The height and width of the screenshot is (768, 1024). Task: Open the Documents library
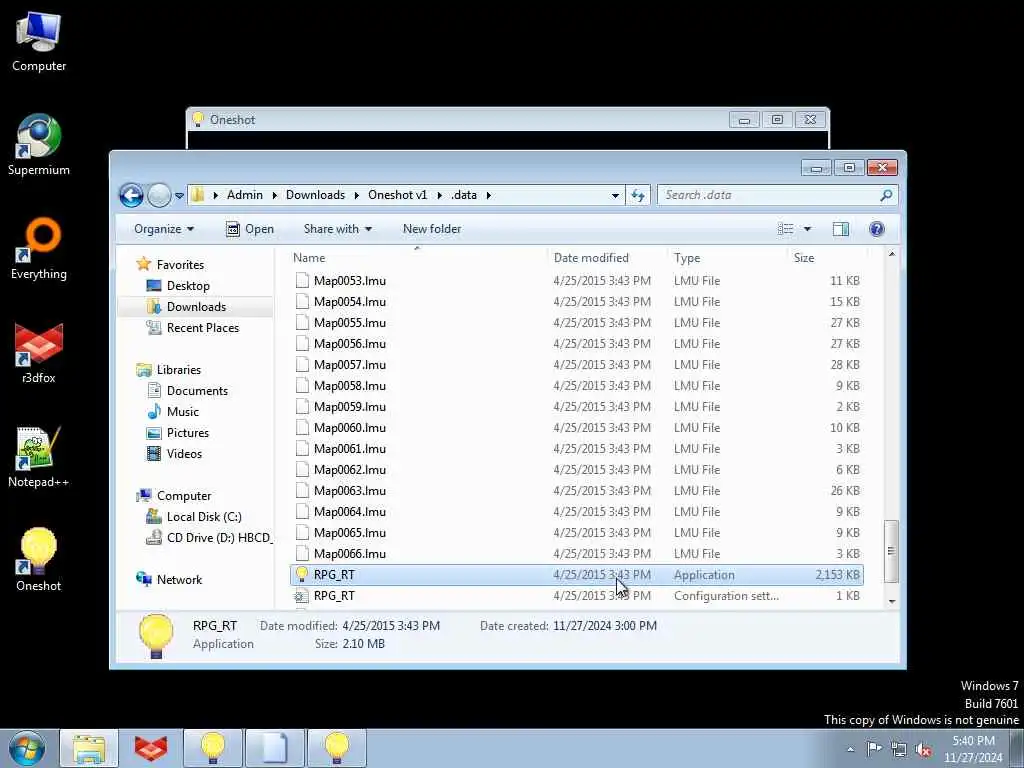(x=197, y=391)
